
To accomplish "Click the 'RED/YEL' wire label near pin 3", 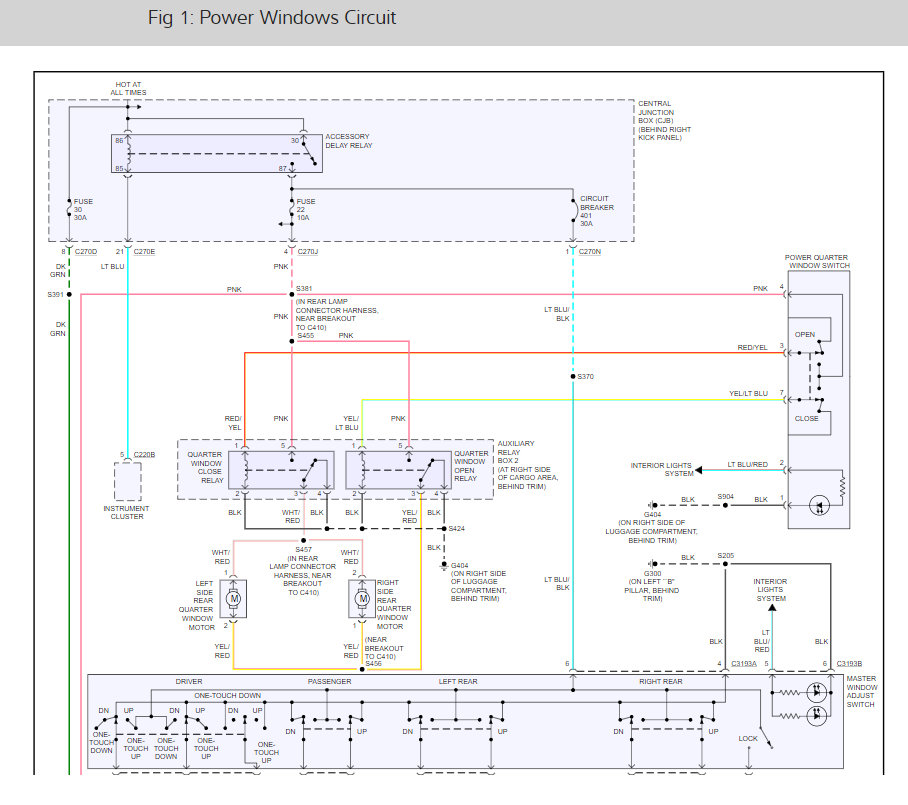I will coord(752,347).
